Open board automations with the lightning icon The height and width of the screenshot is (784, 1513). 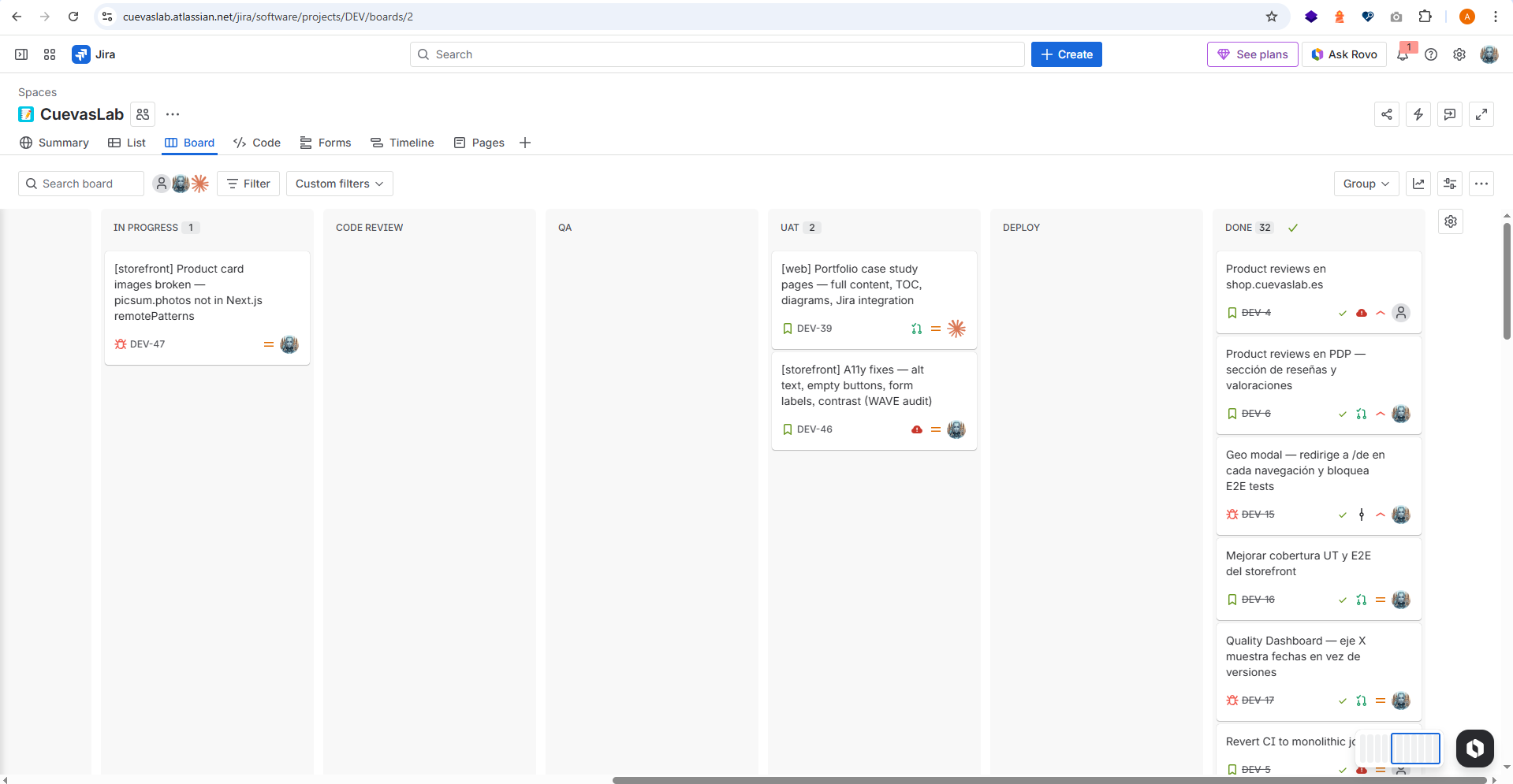[x=1418, y=114]
